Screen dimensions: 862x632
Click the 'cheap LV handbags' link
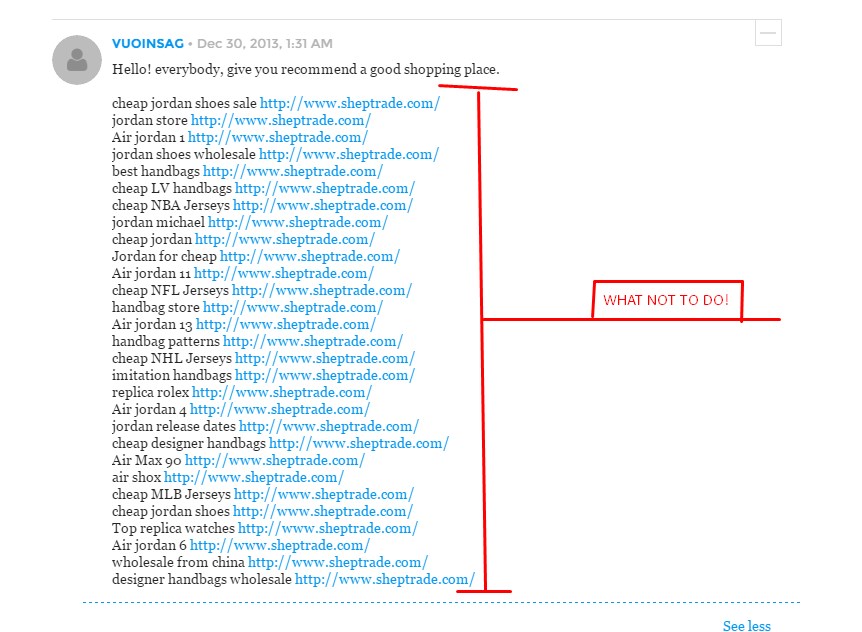coord(325,189)
